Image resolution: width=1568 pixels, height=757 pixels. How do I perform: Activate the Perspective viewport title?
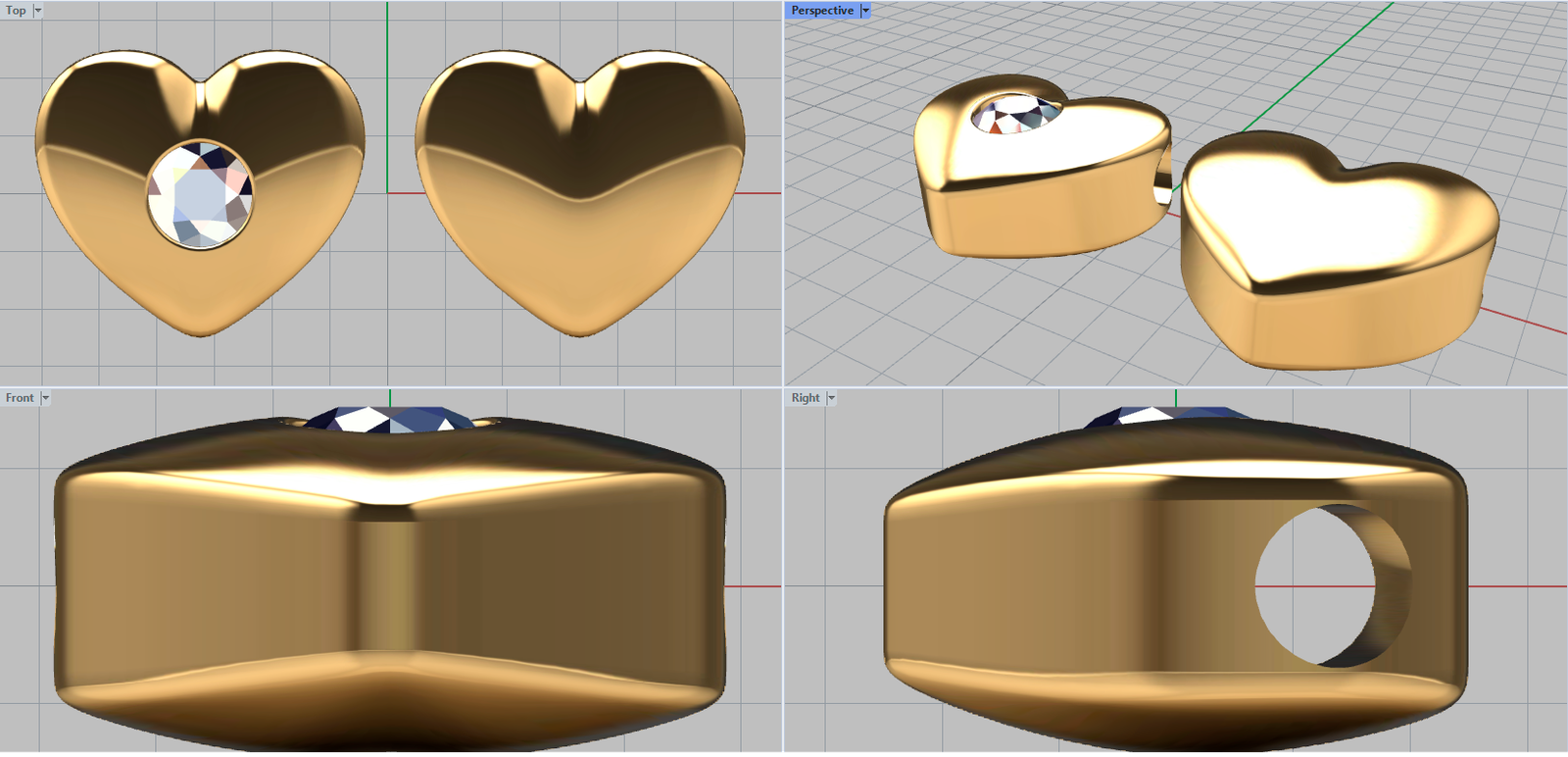click(821, 11)
